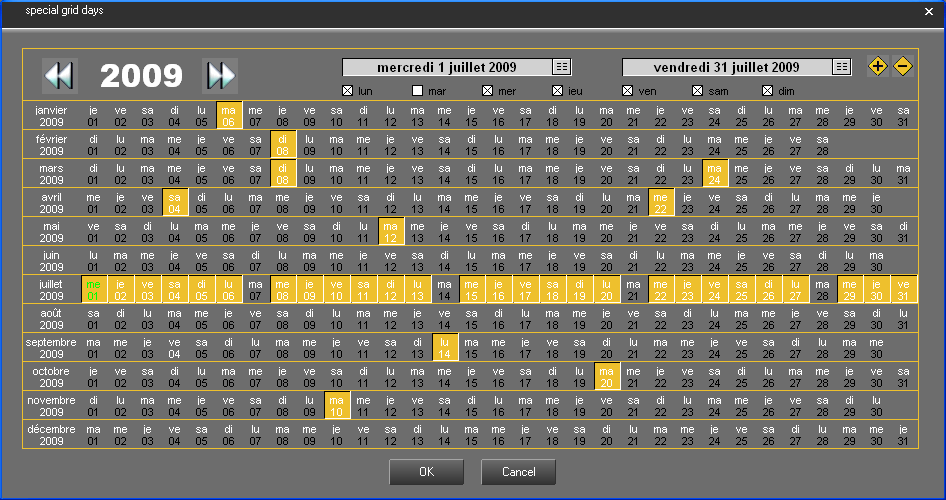Select green day me 01 in juillet
Image resolution: width=946 pixels, height=500 pixels.
click(x=94, y=290)
